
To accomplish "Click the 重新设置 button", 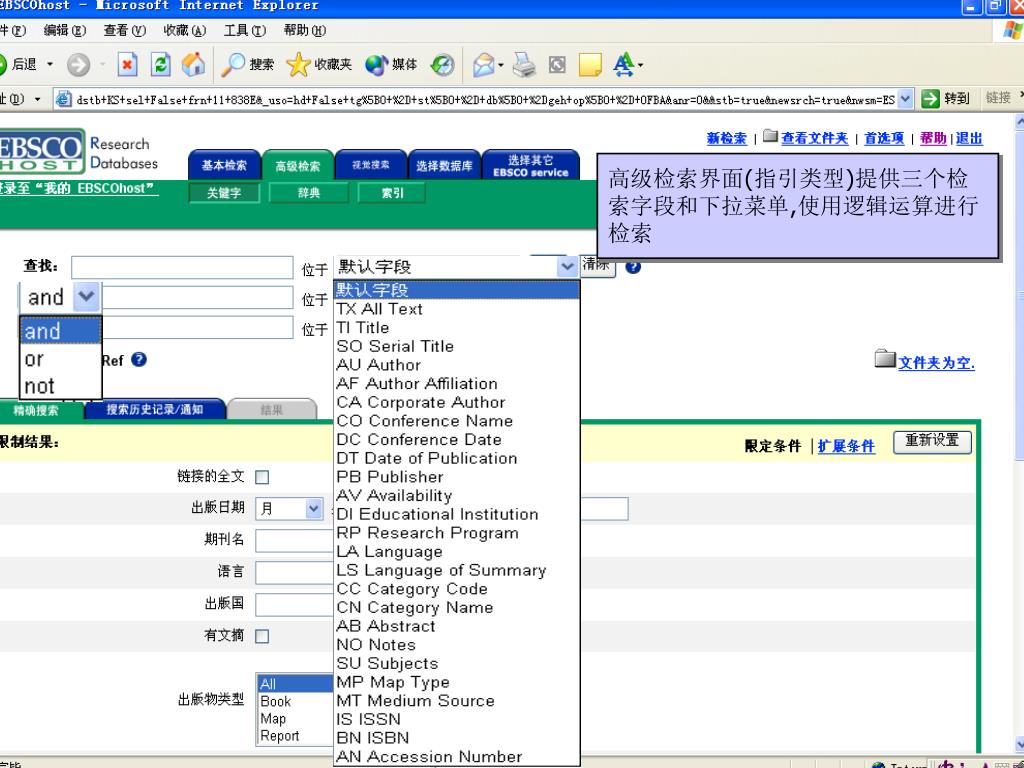I will (x=932, y=441).
